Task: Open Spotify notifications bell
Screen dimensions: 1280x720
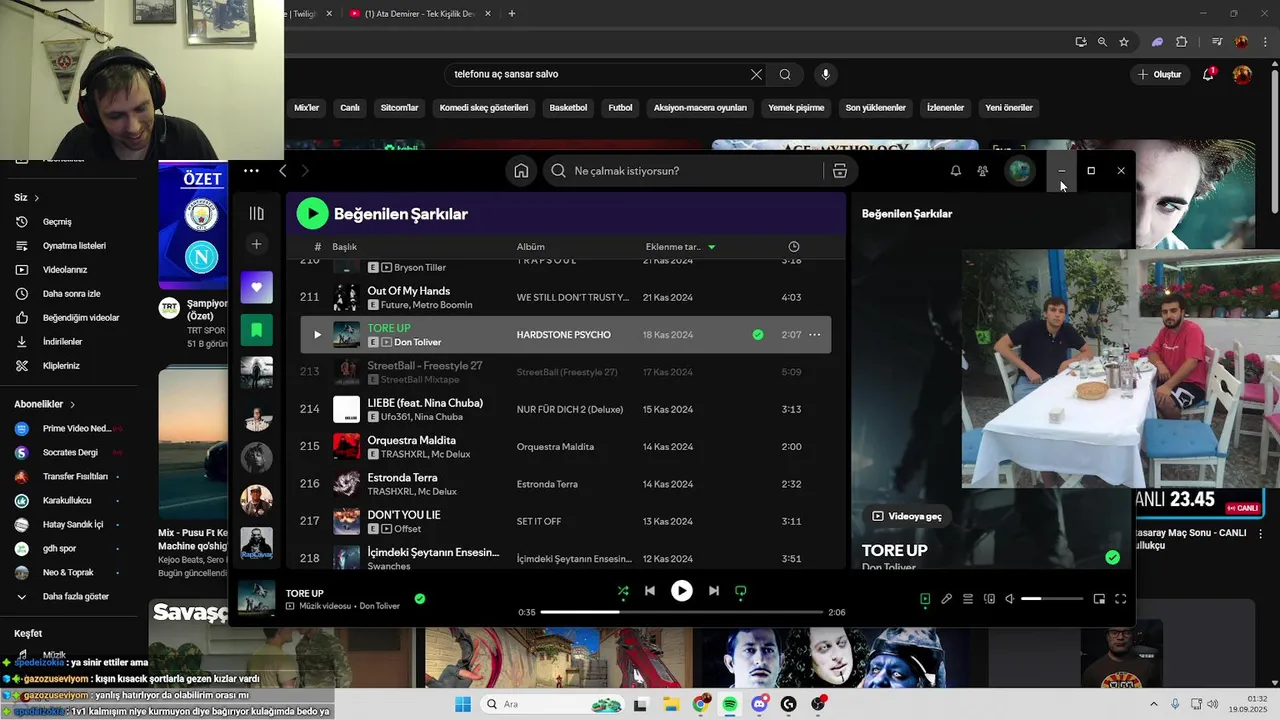Action: [955, 171]
